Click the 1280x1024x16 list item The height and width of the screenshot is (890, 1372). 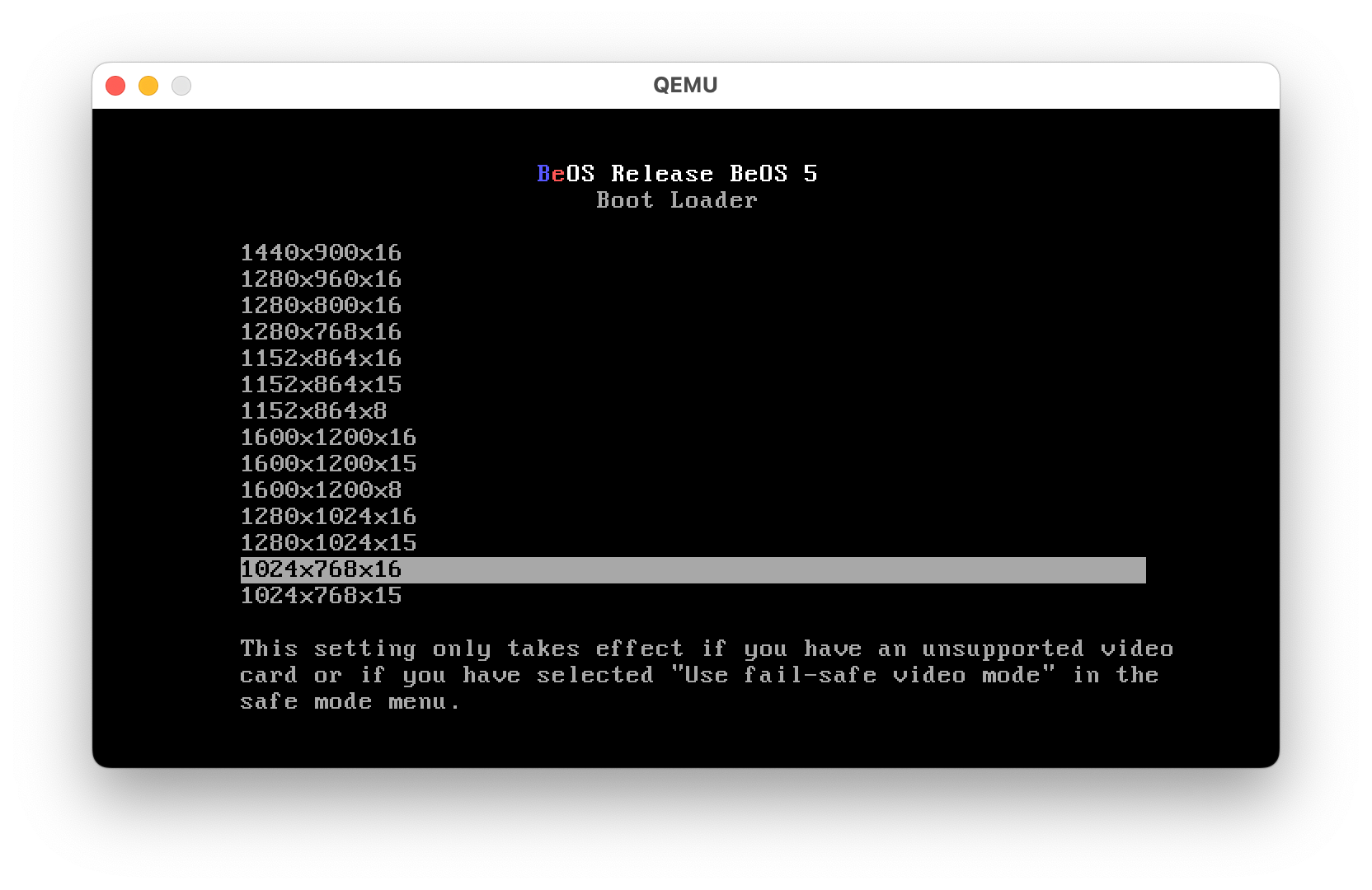click(328, 517)
